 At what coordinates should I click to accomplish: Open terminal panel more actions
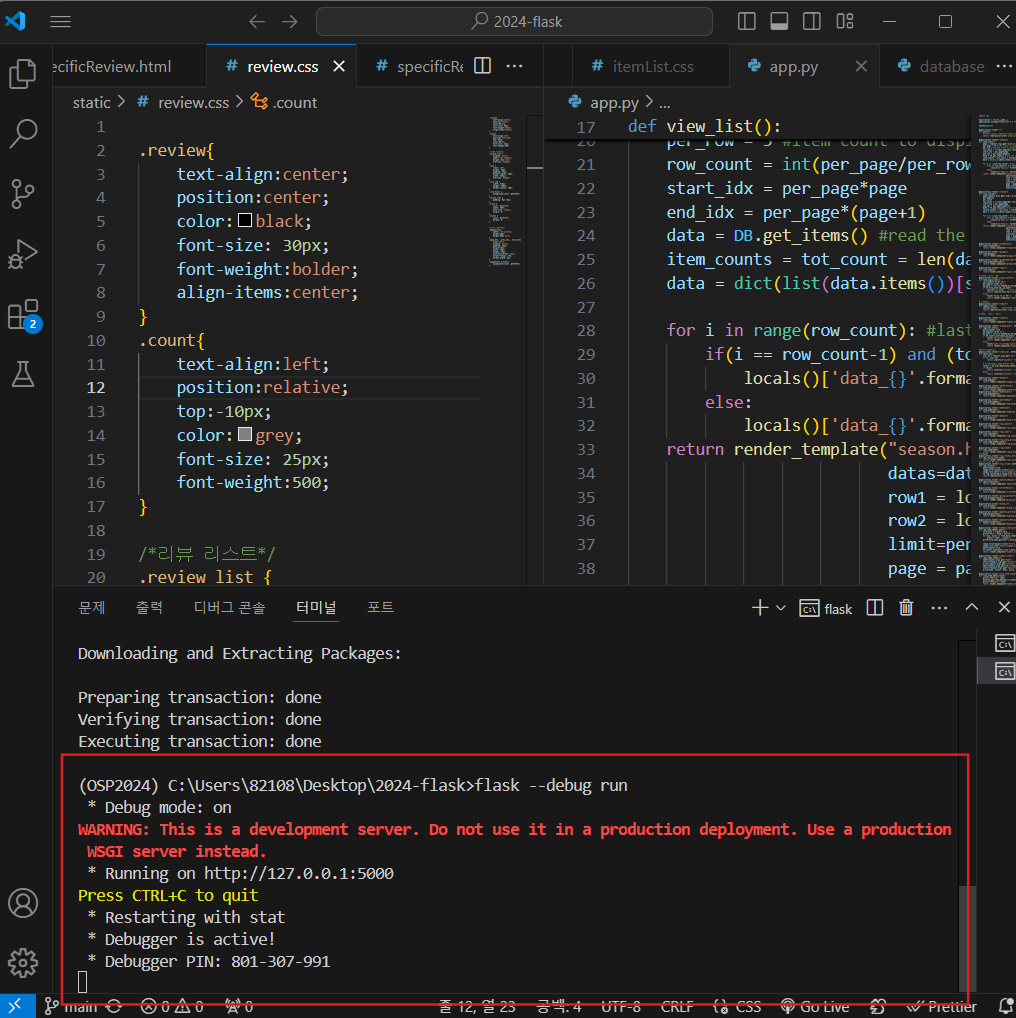pos(939,608)
